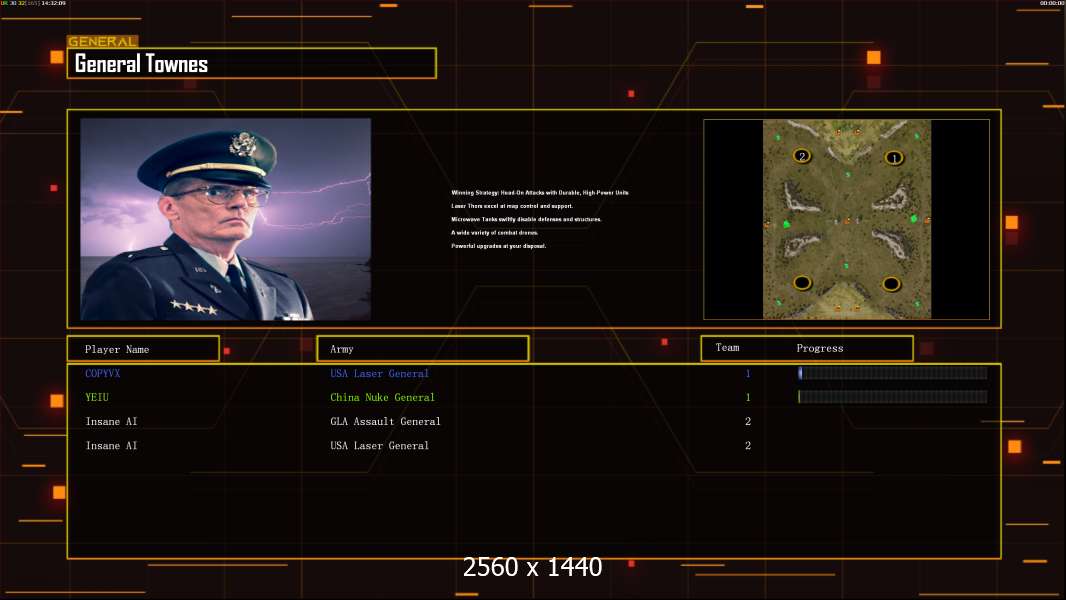Screen dimensions: 1066x600
Task: Click the Progress column header
Action: point(820,348)
